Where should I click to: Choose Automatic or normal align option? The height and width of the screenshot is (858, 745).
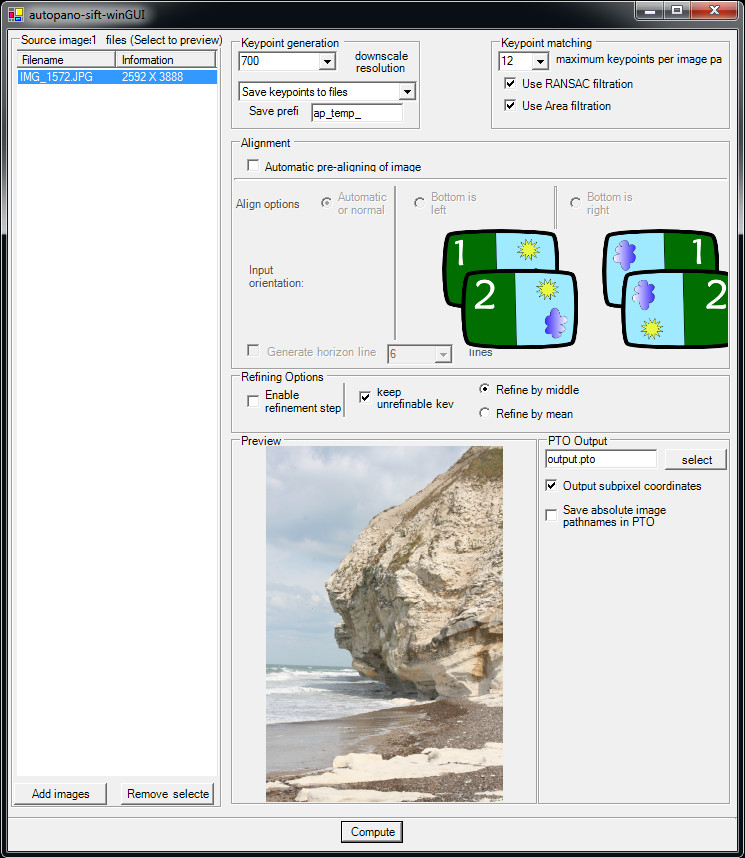326,202
